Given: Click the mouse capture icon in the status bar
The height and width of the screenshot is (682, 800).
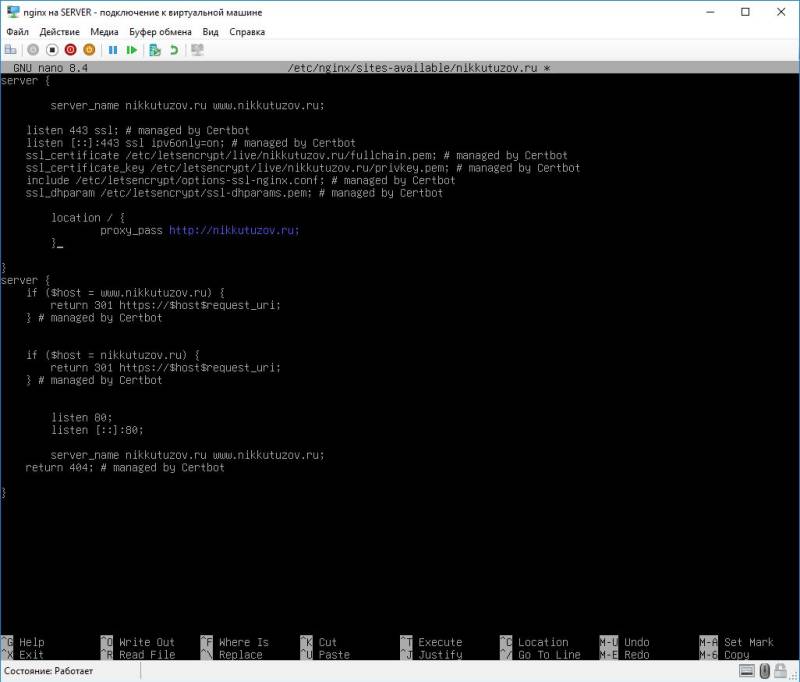Looking at the screenshot, I should [765, 671].
